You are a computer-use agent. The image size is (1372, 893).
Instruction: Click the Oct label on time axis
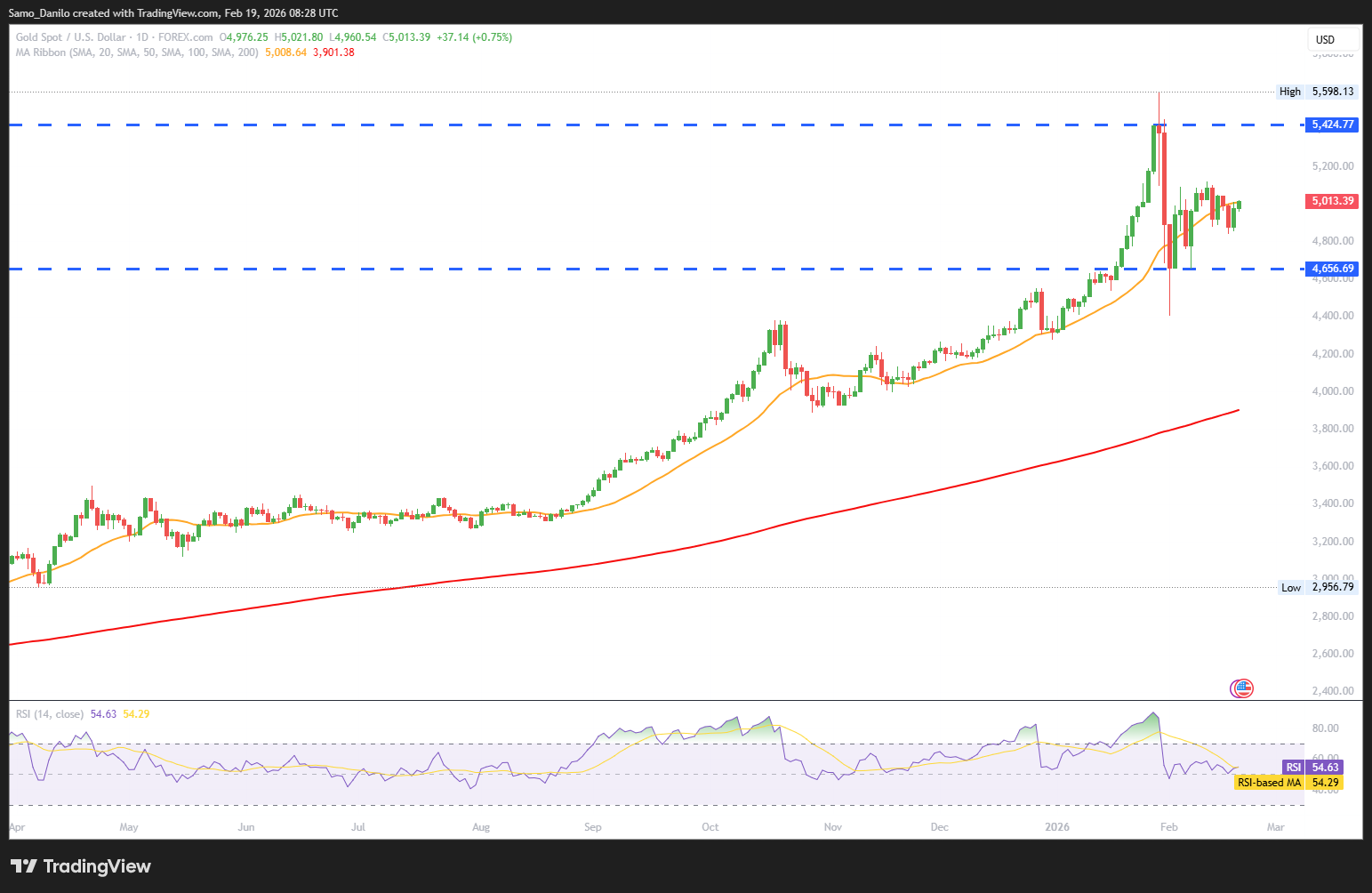(x=710, y=827)
